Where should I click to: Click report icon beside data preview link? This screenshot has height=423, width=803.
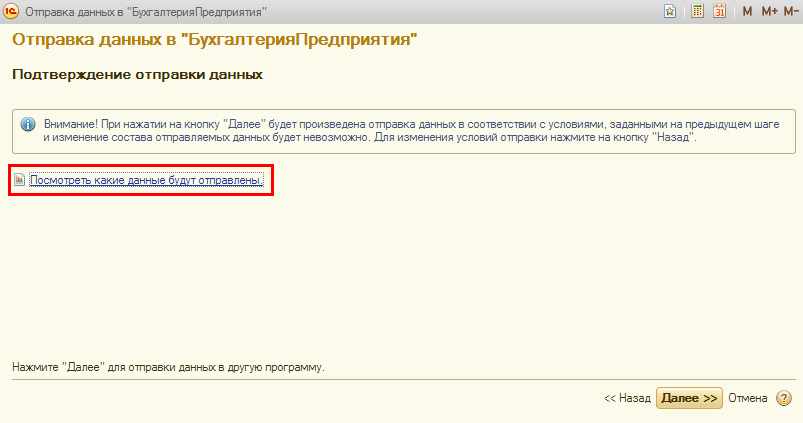point(19,179)
